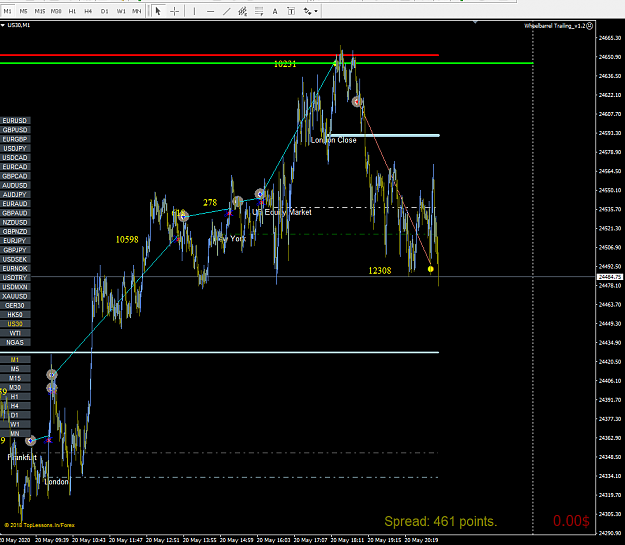The image size is (625, 545).
Task: Toggle MN timeframe in the top toolbar
Action: 137,11
